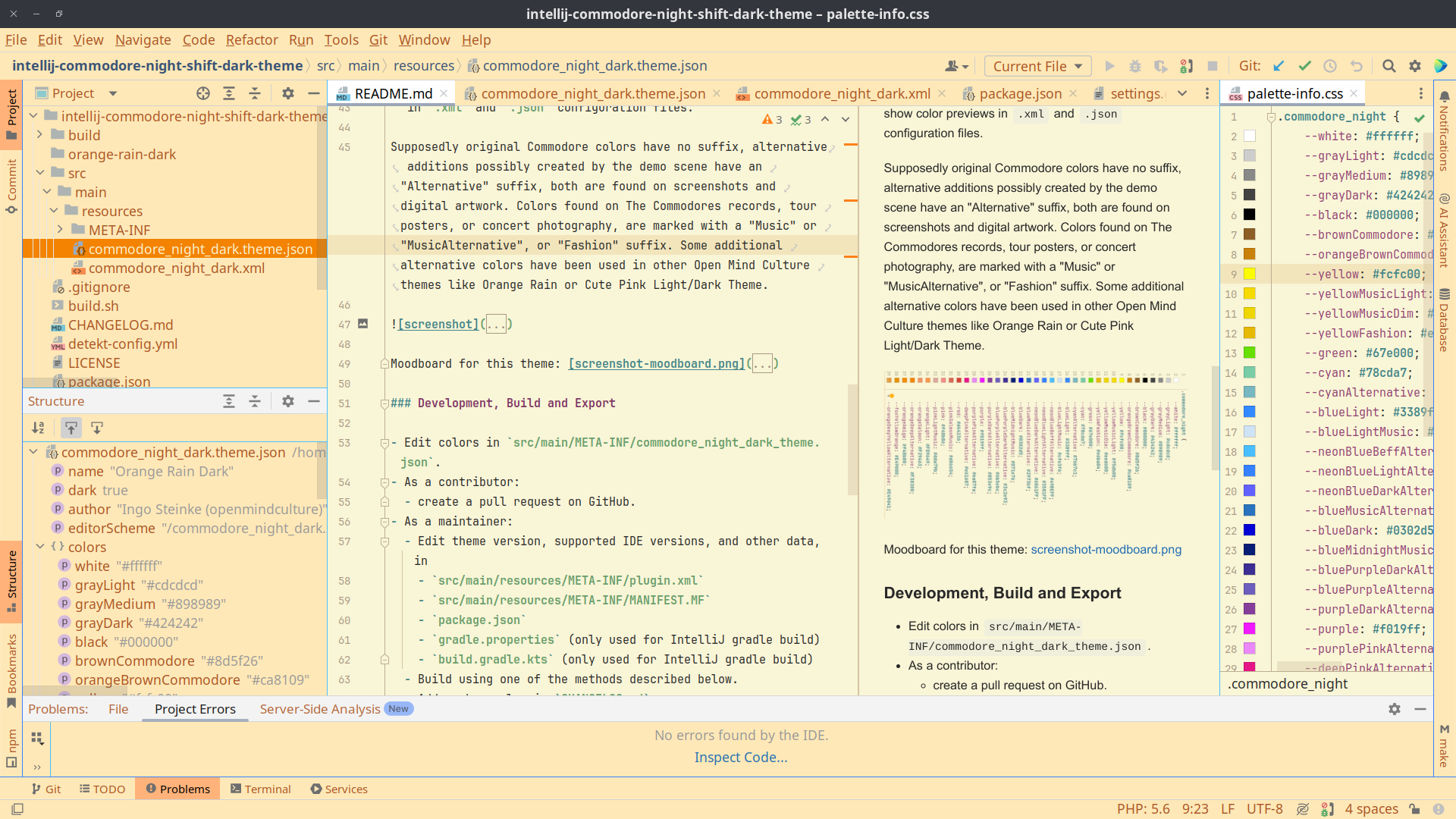The height and width of the screenshot is (819, 1456).
Task: Open Search Everywhere magnifier icon
Action: click(x=1389, y=66)
